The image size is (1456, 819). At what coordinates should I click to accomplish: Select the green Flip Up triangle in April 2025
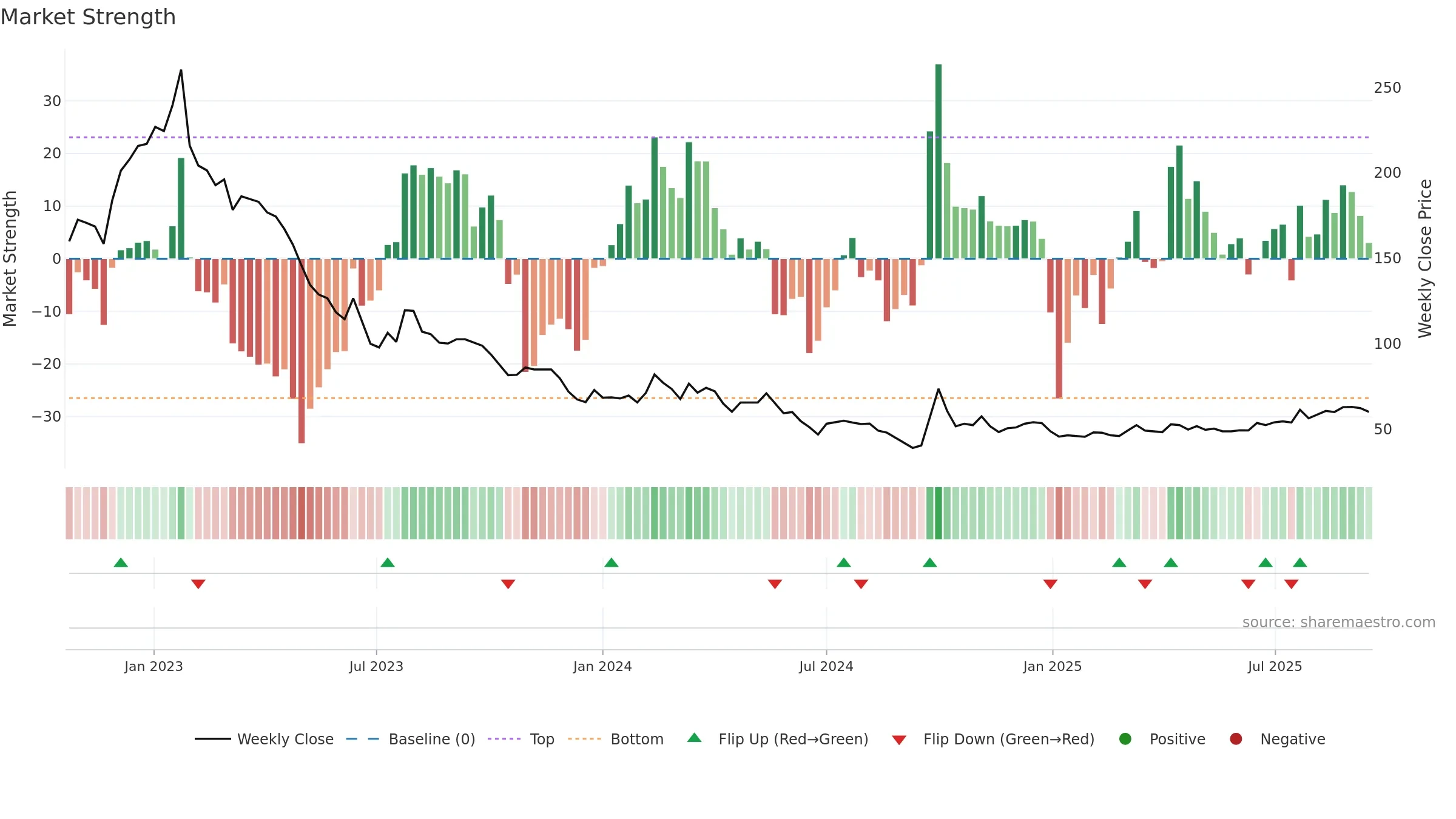(1171, 562)
